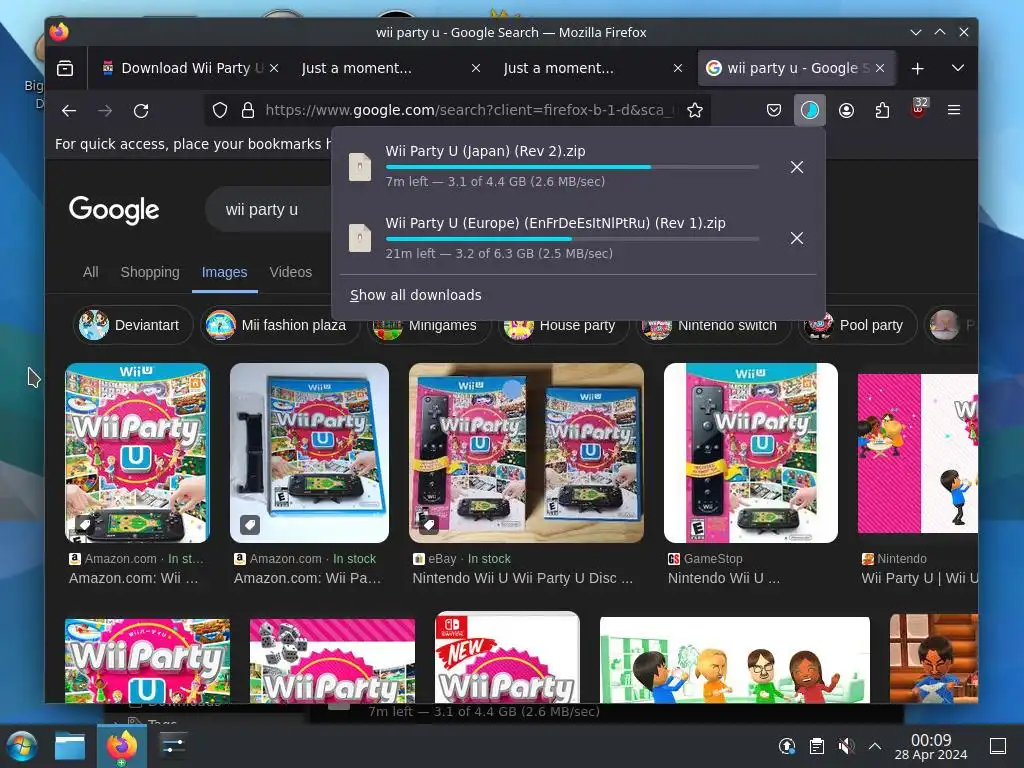List all tabs dropdown arrow
The image size is (1024, 768).
pos(958,68)
